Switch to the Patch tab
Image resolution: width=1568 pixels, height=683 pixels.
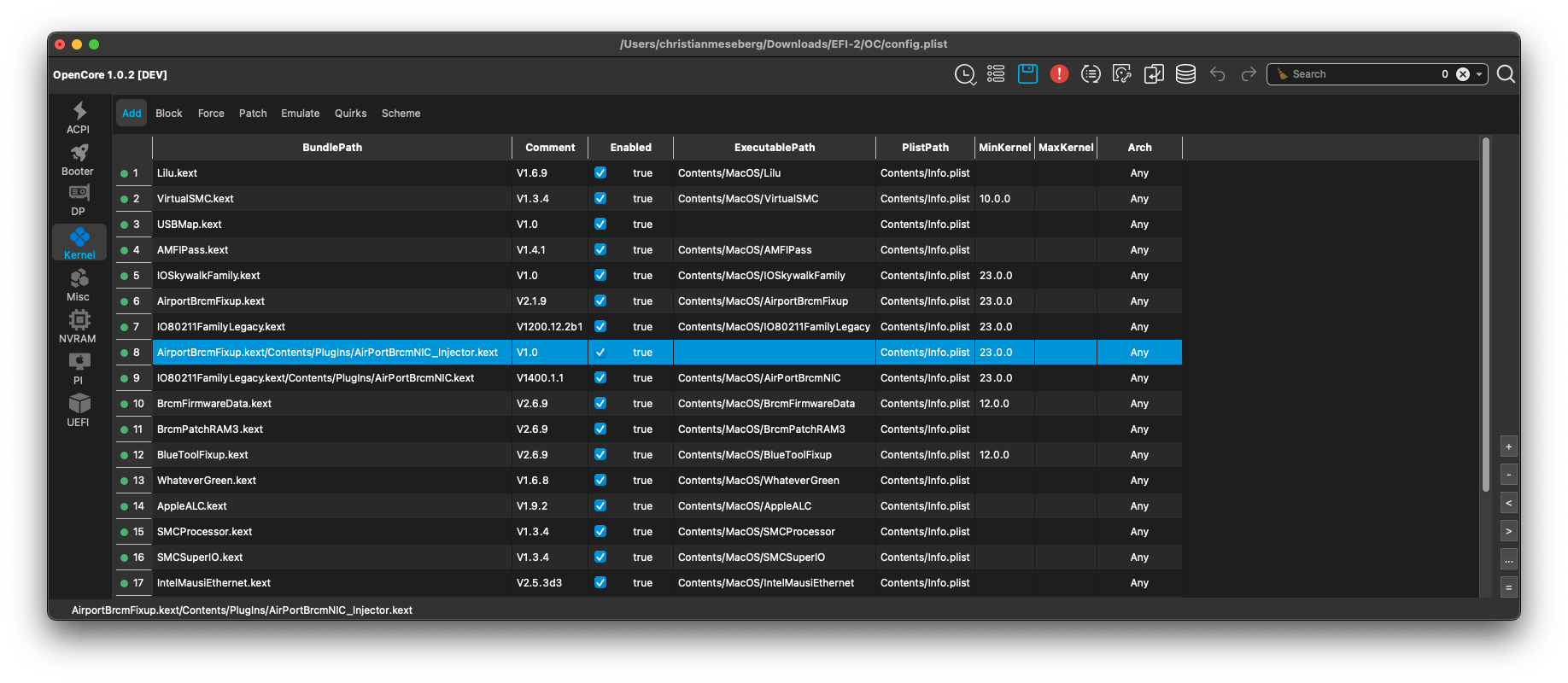[x=253, y=114]
